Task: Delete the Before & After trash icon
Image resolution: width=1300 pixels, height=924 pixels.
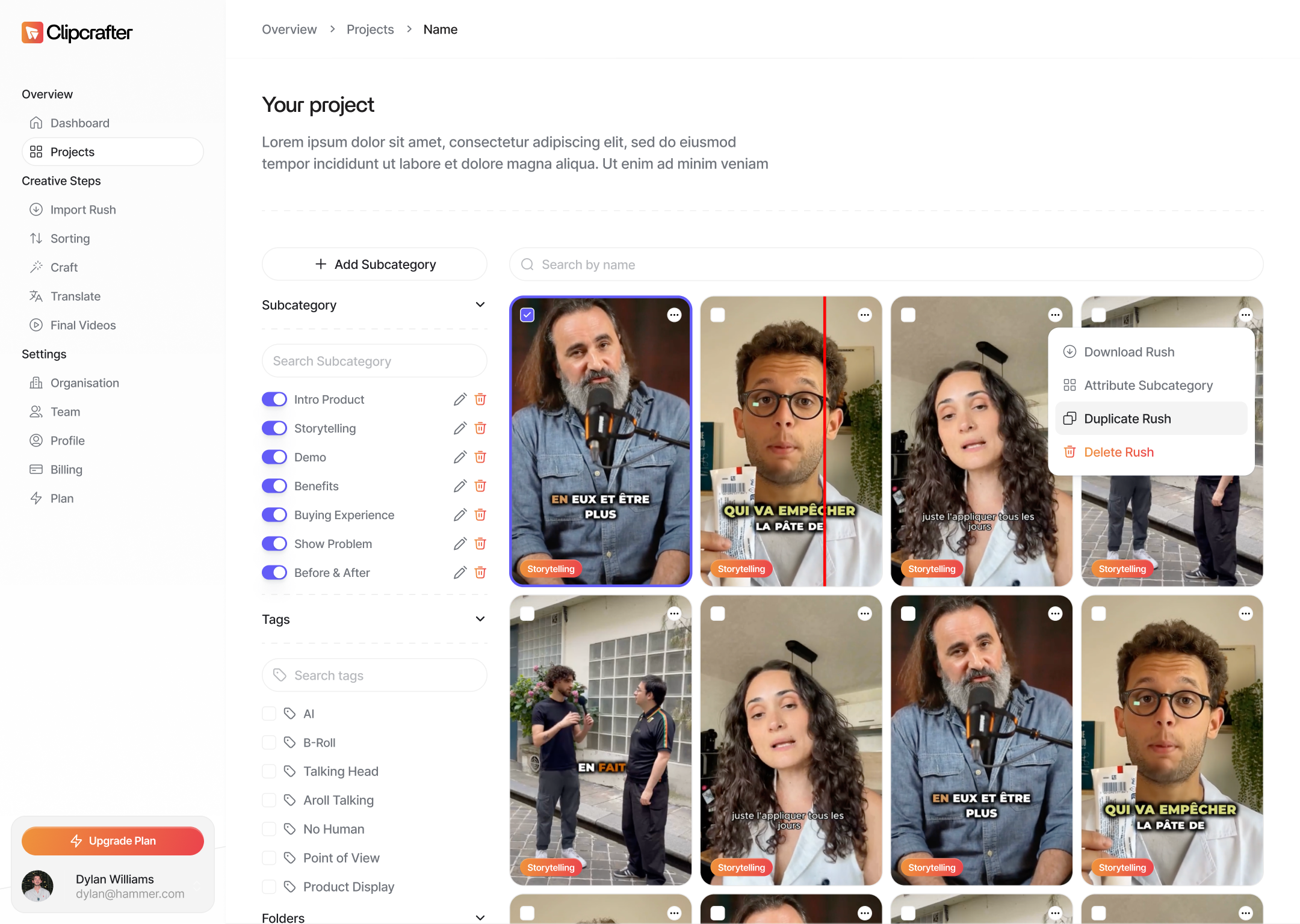Action: tap(480, 573)
